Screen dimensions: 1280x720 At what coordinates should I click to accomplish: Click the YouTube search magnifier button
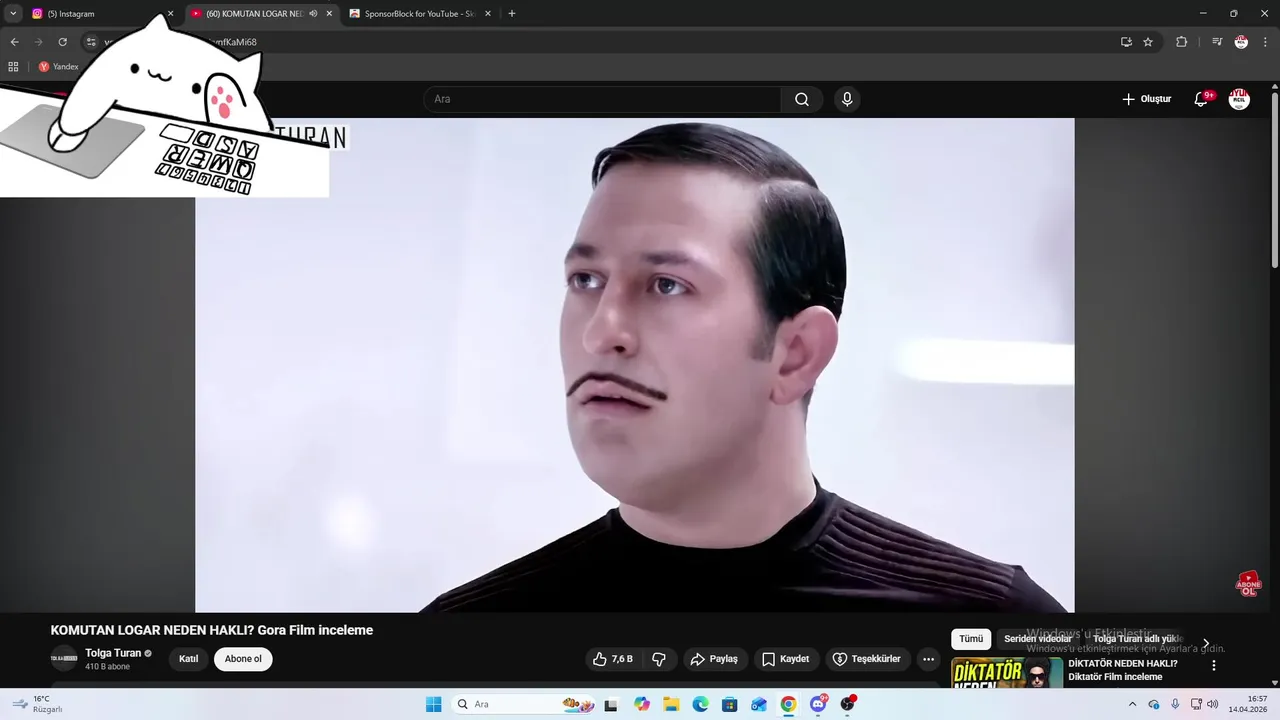click(802, 99)
